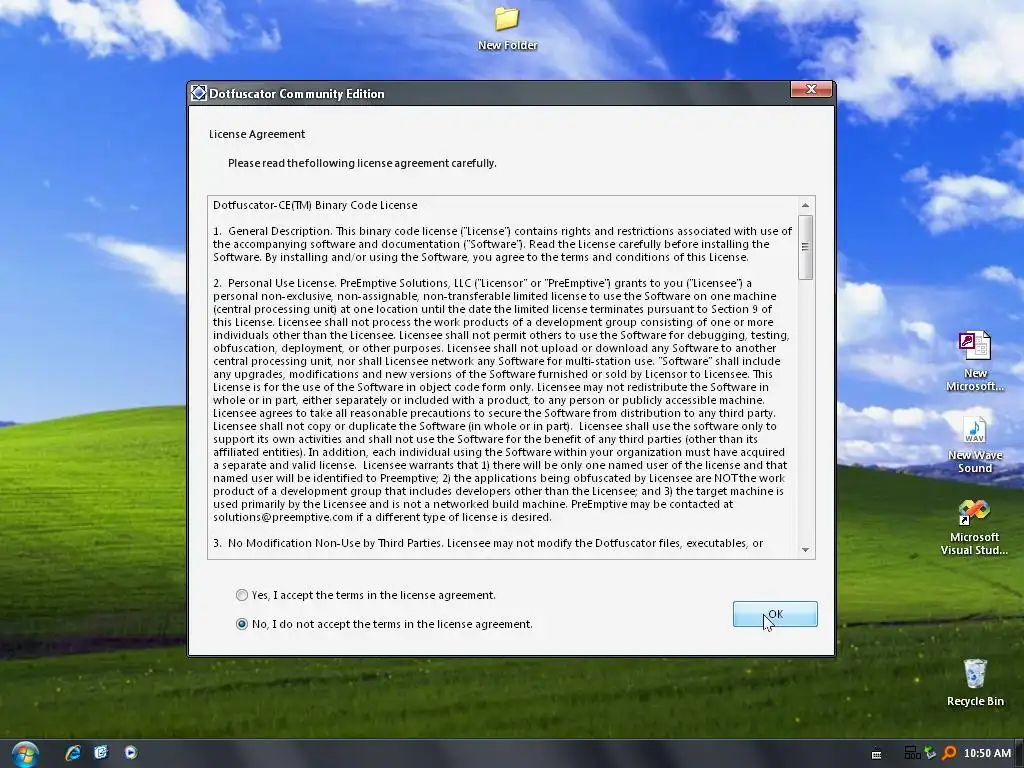Screen dimensions: 1024x768
Task: Select 'No, I do not accept' radio button
Action: [242, 624]
